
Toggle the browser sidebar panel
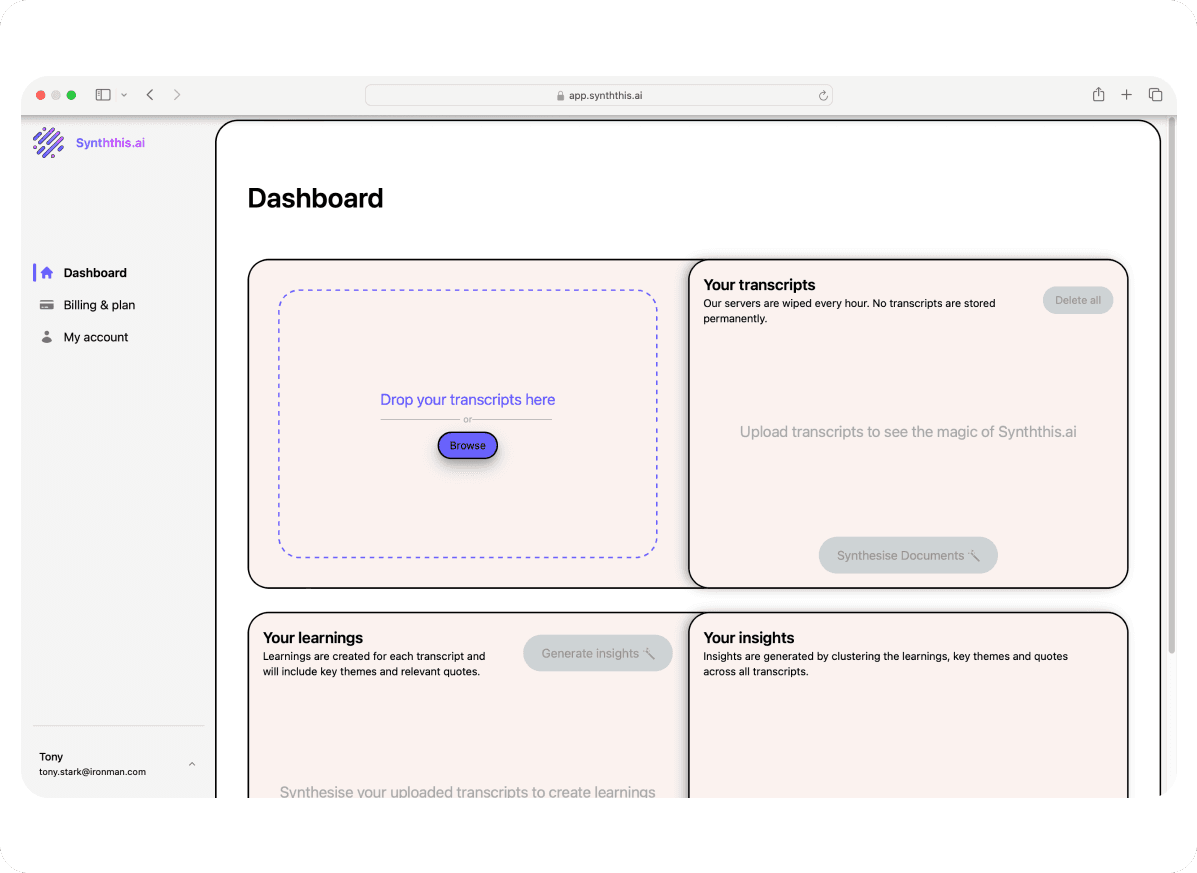103,95
